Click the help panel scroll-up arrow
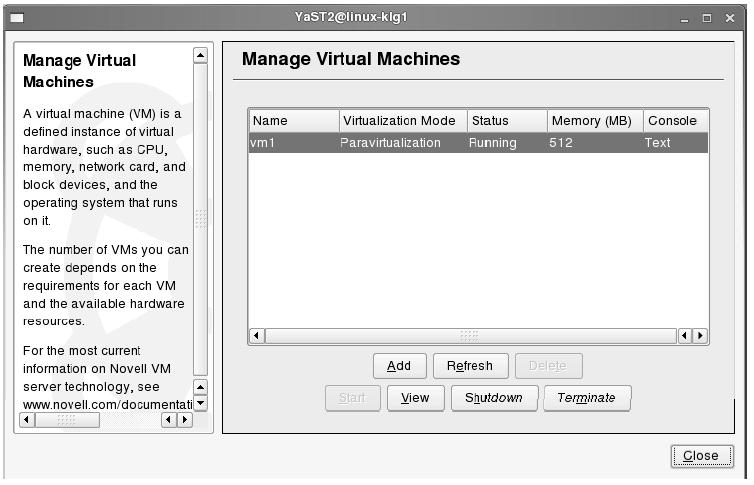The width and height of the screenshot is (754, 485). point(200,56)
